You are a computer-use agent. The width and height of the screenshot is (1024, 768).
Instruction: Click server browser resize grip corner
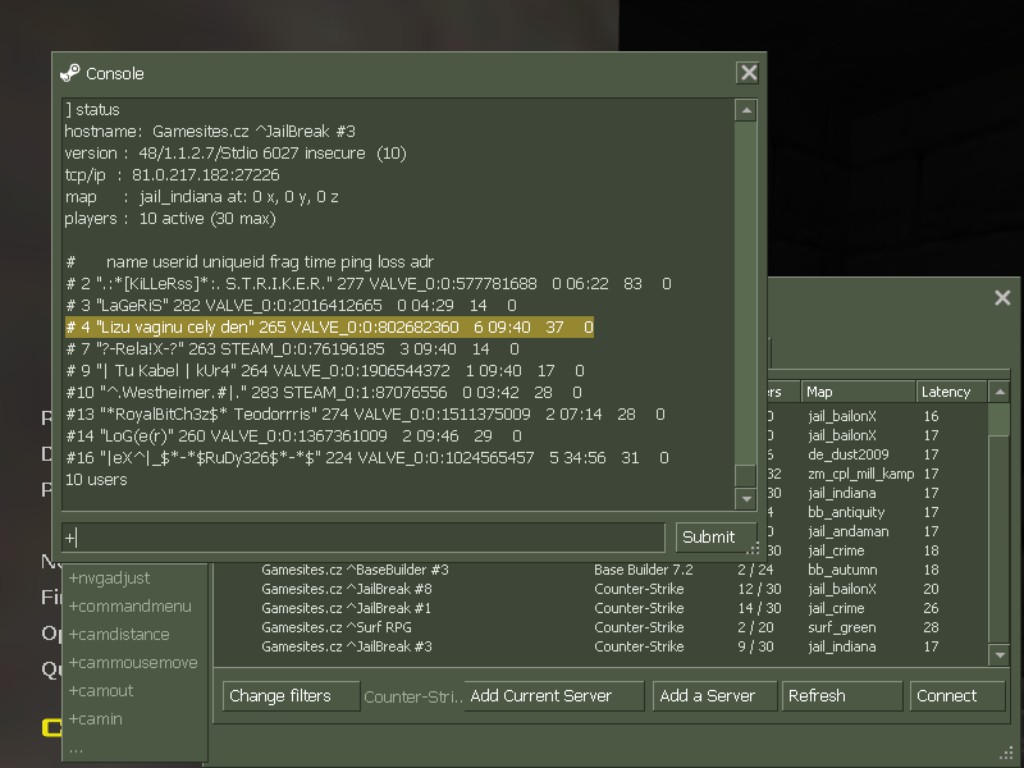point(1006,753)
